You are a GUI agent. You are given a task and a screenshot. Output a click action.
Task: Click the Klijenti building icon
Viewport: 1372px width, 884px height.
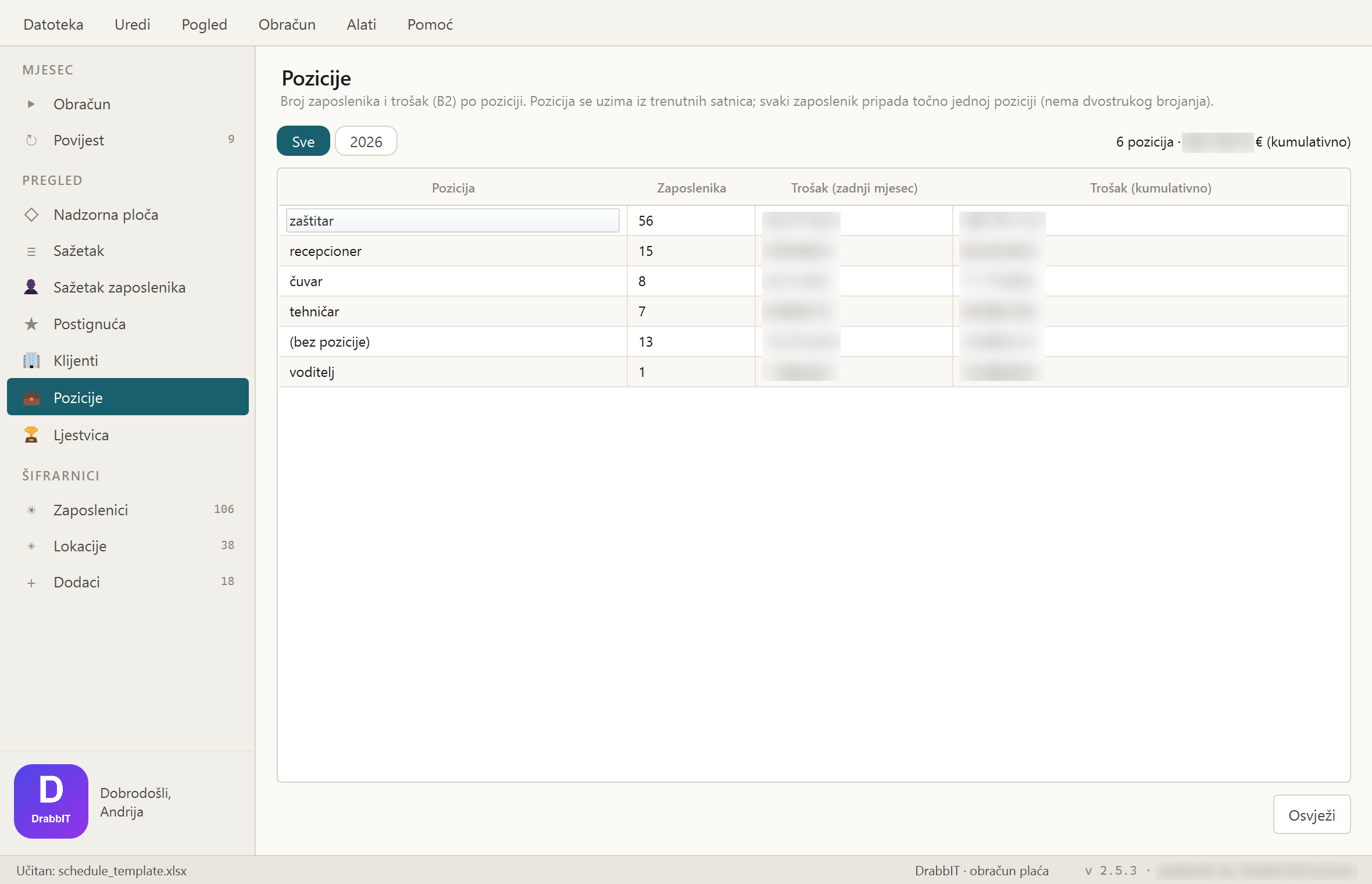(x=31, y=361)
